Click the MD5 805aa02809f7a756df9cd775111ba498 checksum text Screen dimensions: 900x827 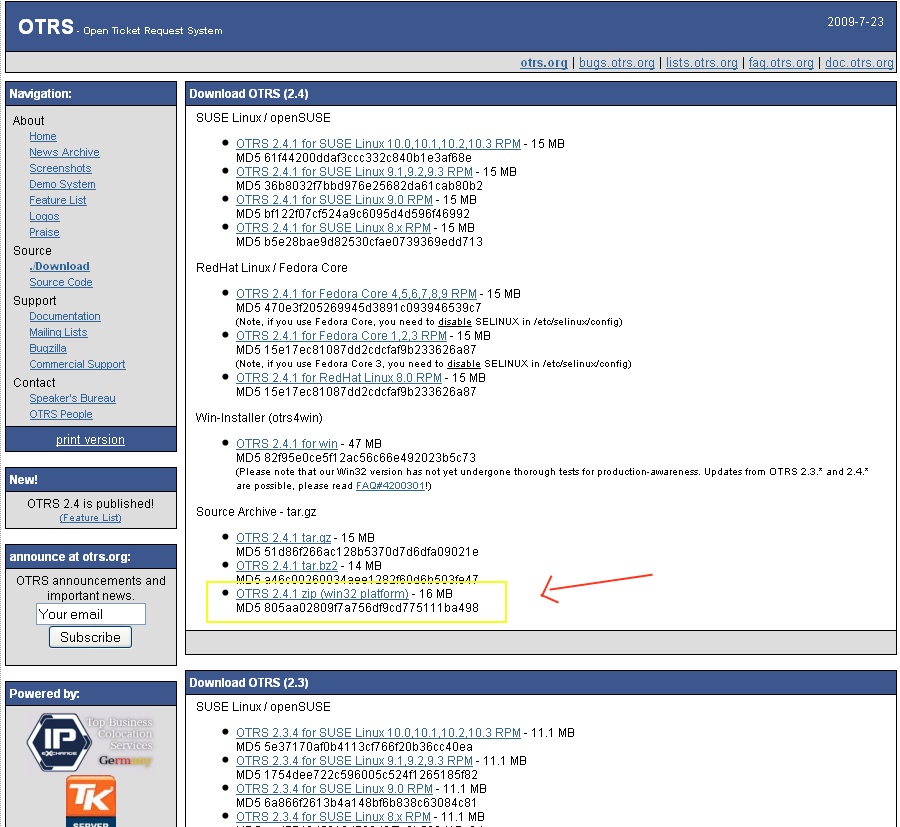357,608
